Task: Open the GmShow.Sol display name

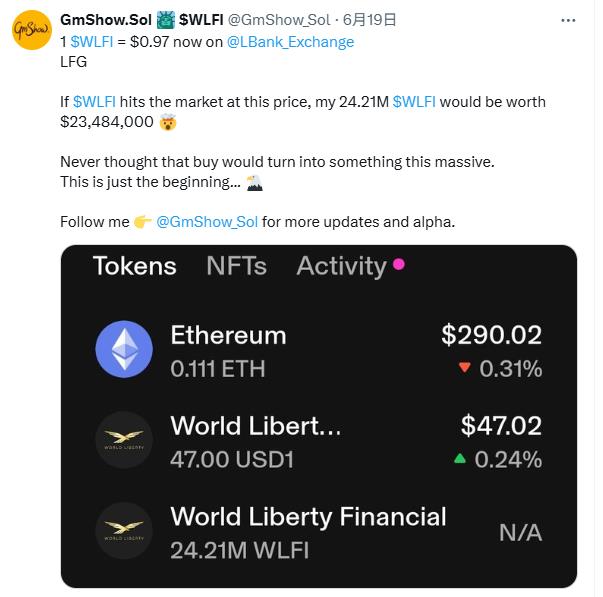Action: (106, 20)
